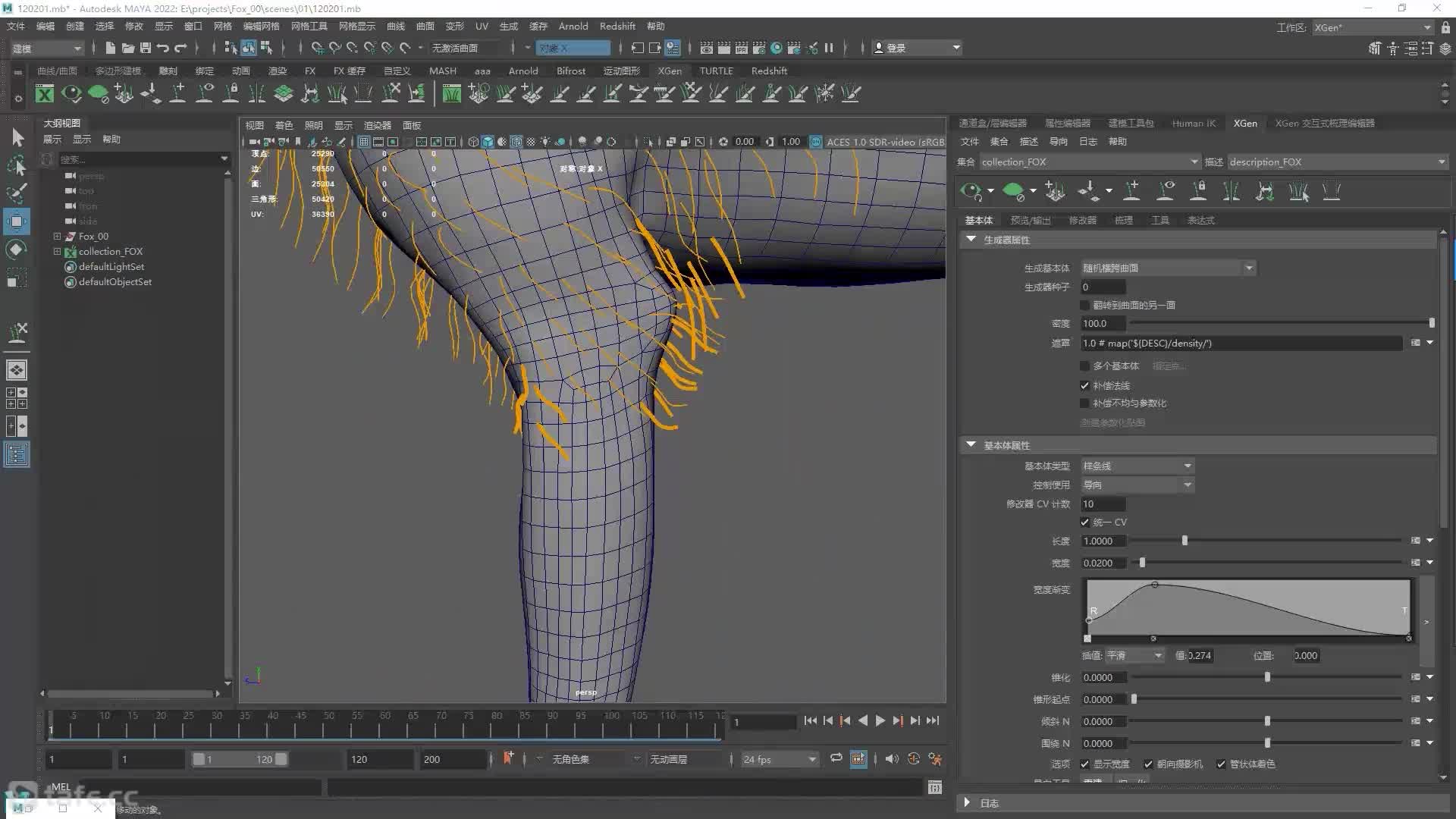1456x819 pixels.
Task: Expand the Fox_00 outliner node
Action: pyautogui.click(x=57, y=236)
